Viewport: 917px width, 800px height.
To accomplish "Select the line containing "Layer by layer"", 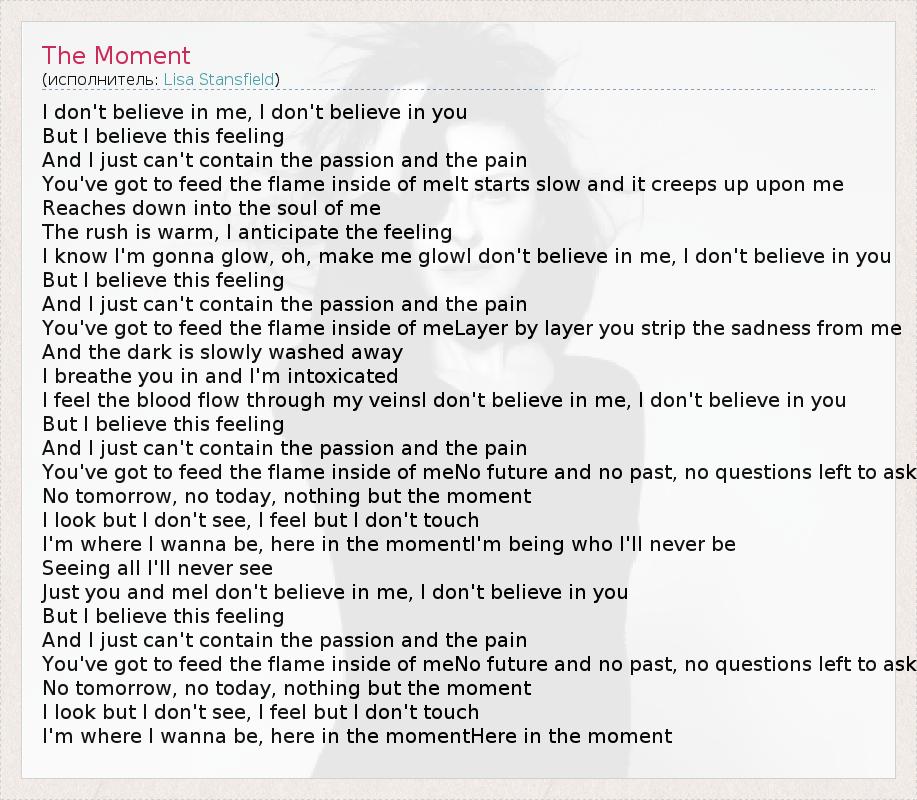I will coord(472,328).
